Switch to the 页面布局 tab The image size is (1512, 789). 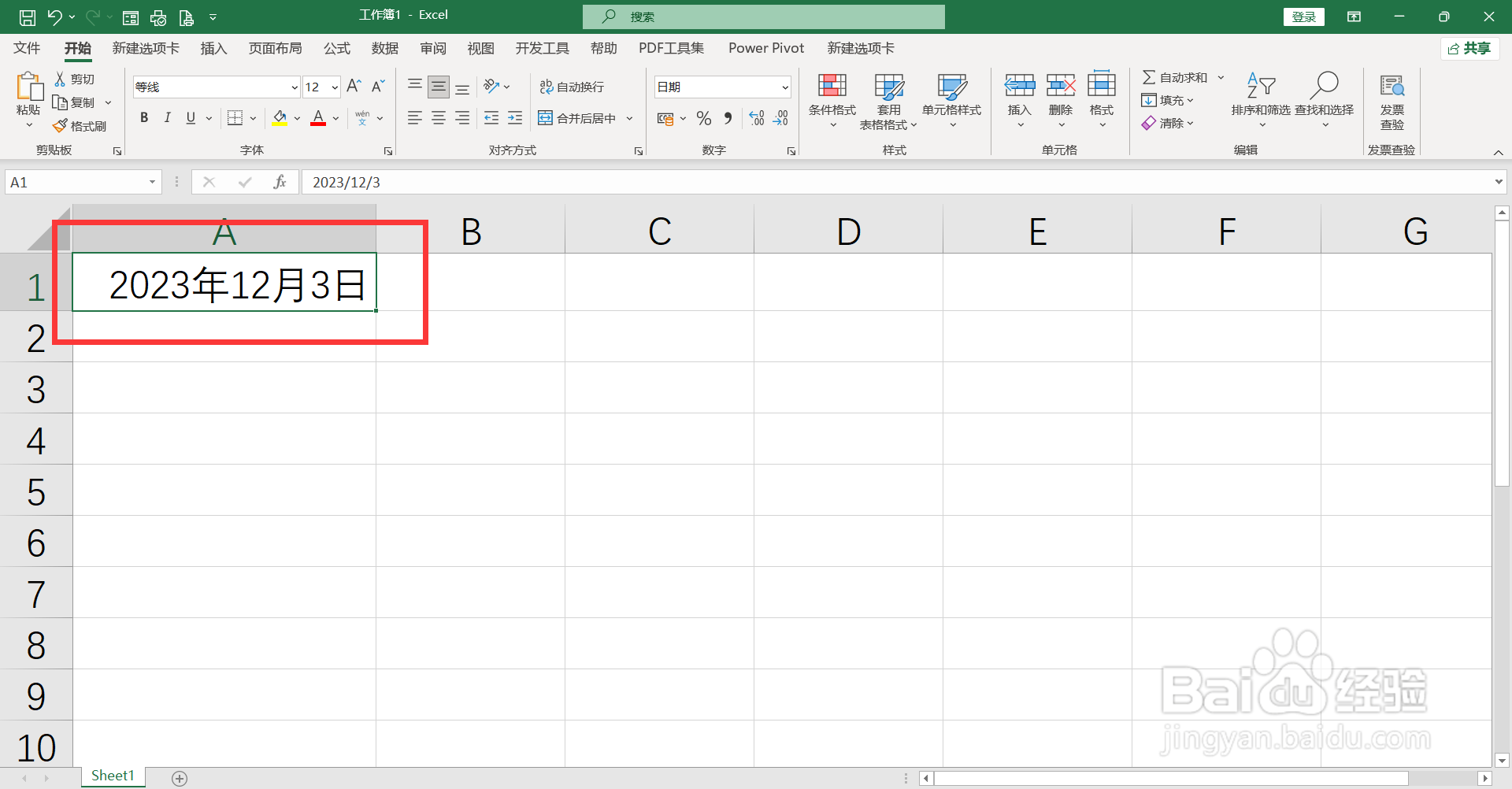(275, 48)
